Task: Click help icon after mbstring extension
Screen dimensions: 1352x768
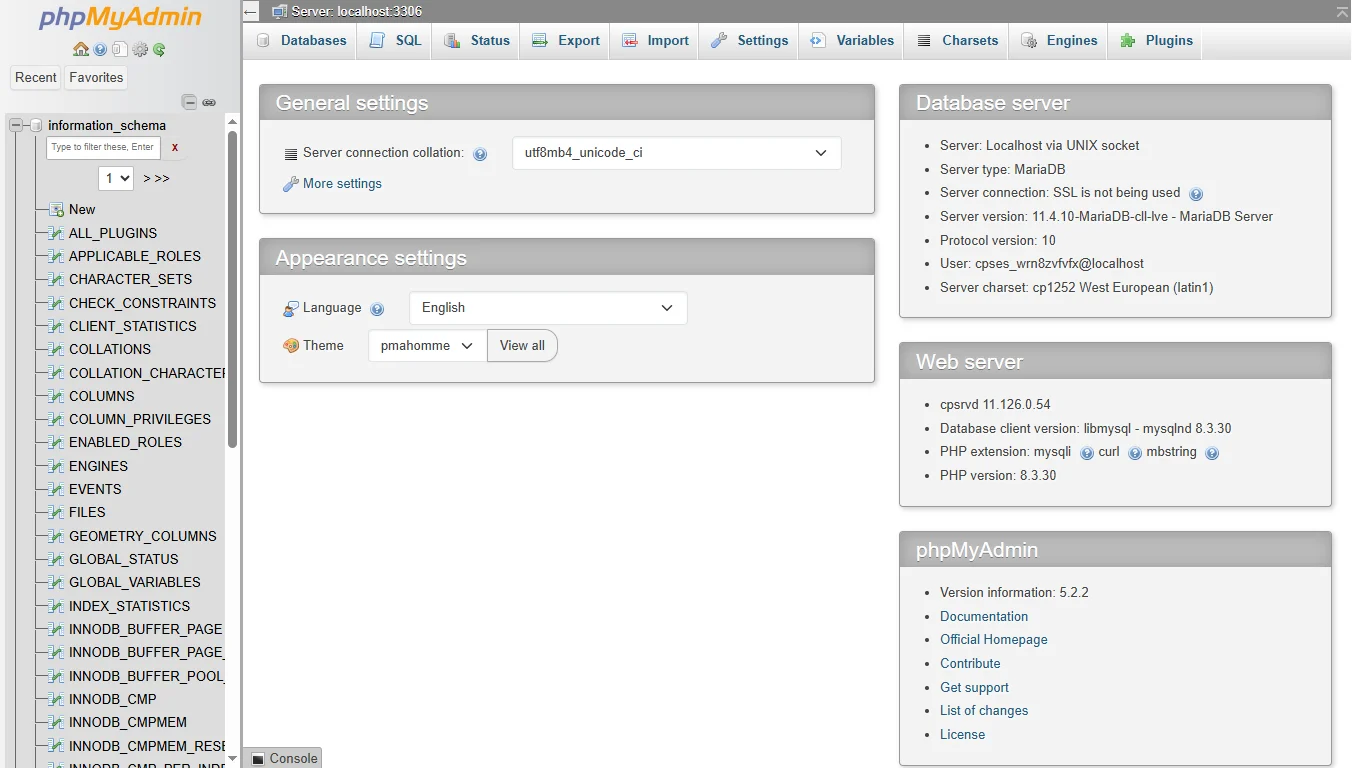Action: [1212, 453]
